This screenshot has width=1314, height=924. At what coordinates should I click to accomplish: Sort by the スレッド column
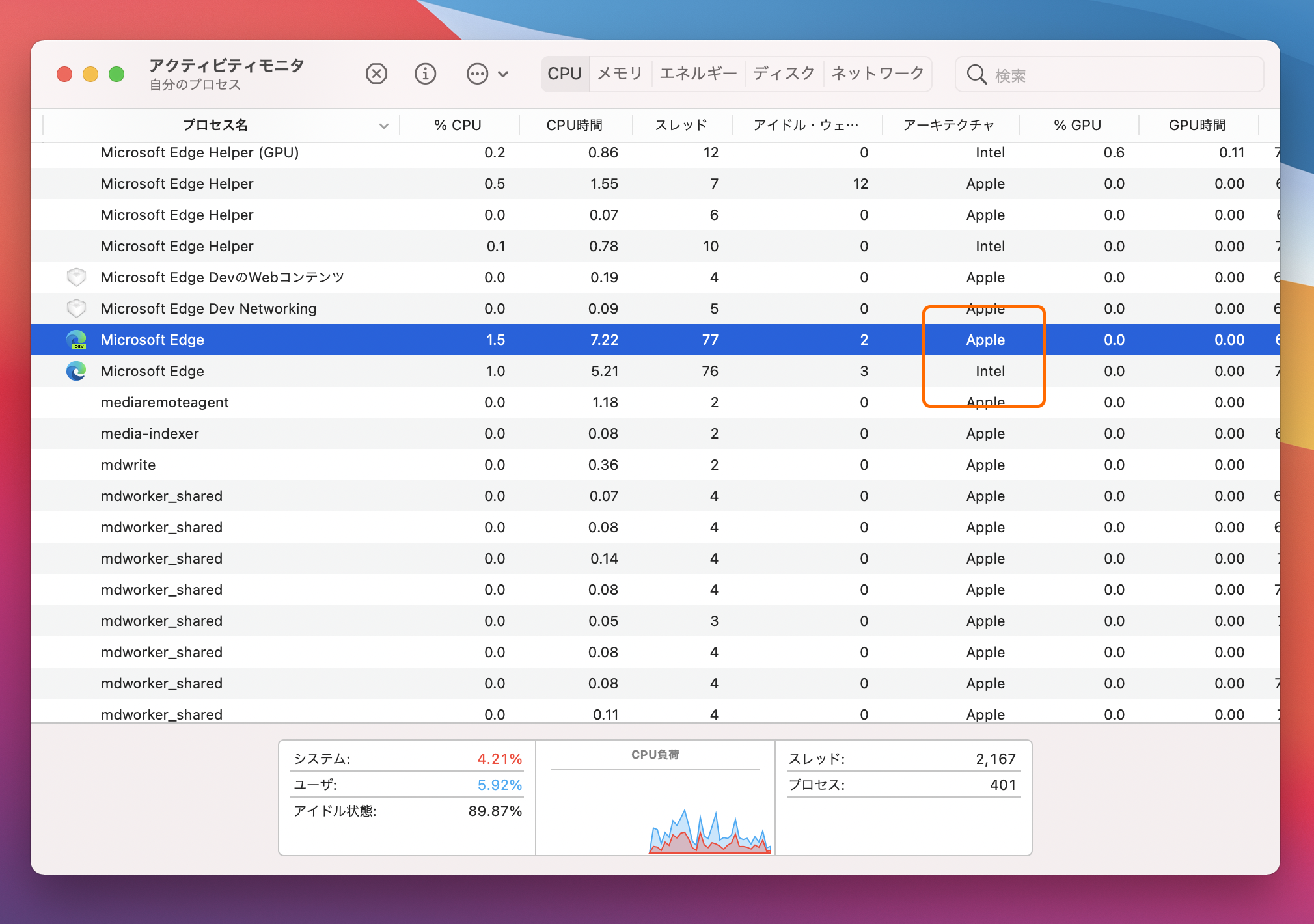click(681, 124)
